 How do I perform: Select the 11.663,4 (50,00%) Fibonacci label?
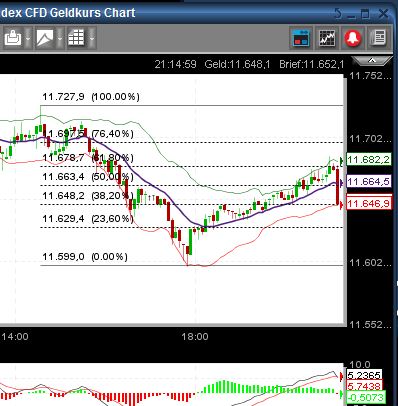88,176
